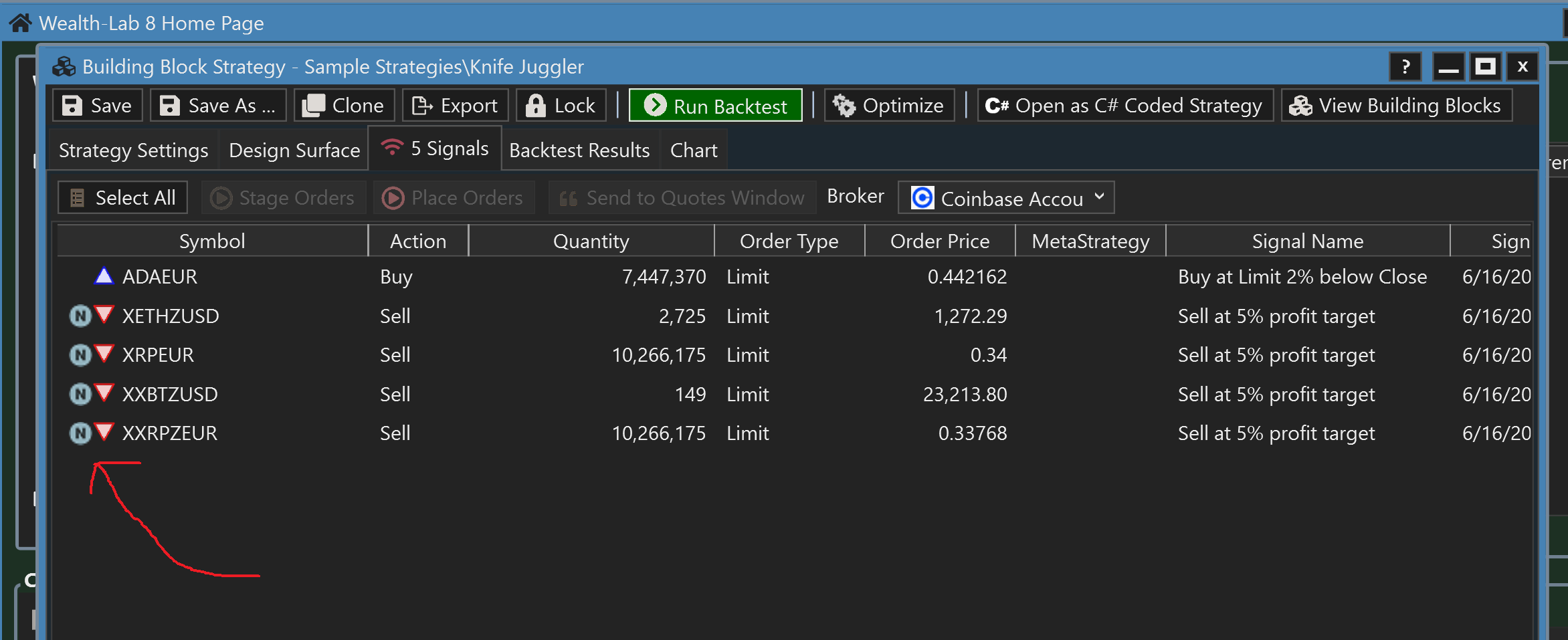Screen dimensions: 1568x640
Task: Sort by the Order Price column header
Action: pos(940,241)
